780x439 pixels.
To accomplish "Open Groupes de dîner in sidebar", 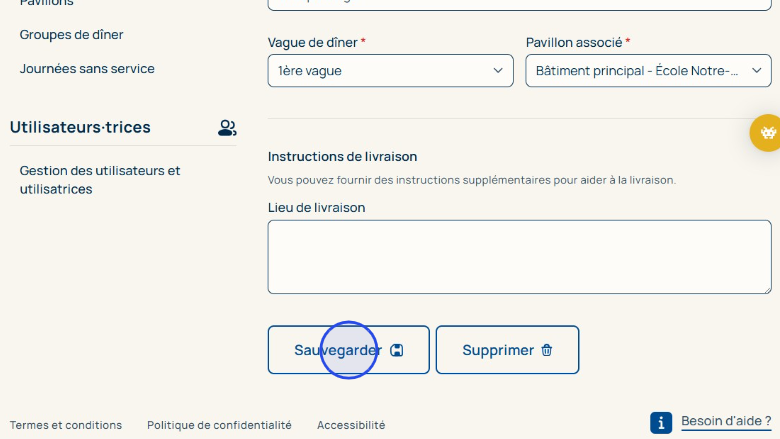I will click(72, 35).
